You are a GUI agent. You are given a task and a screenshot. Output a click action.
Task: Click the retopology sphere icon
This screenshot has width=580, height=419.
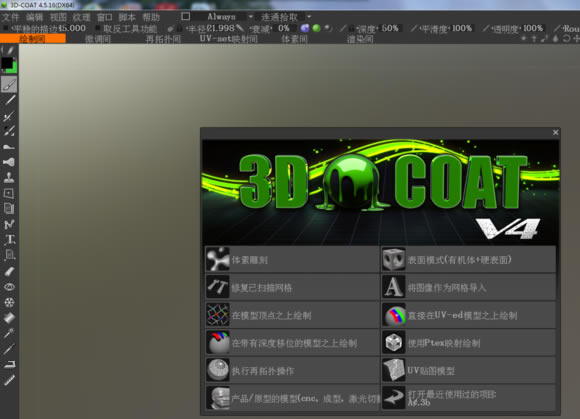218,370
